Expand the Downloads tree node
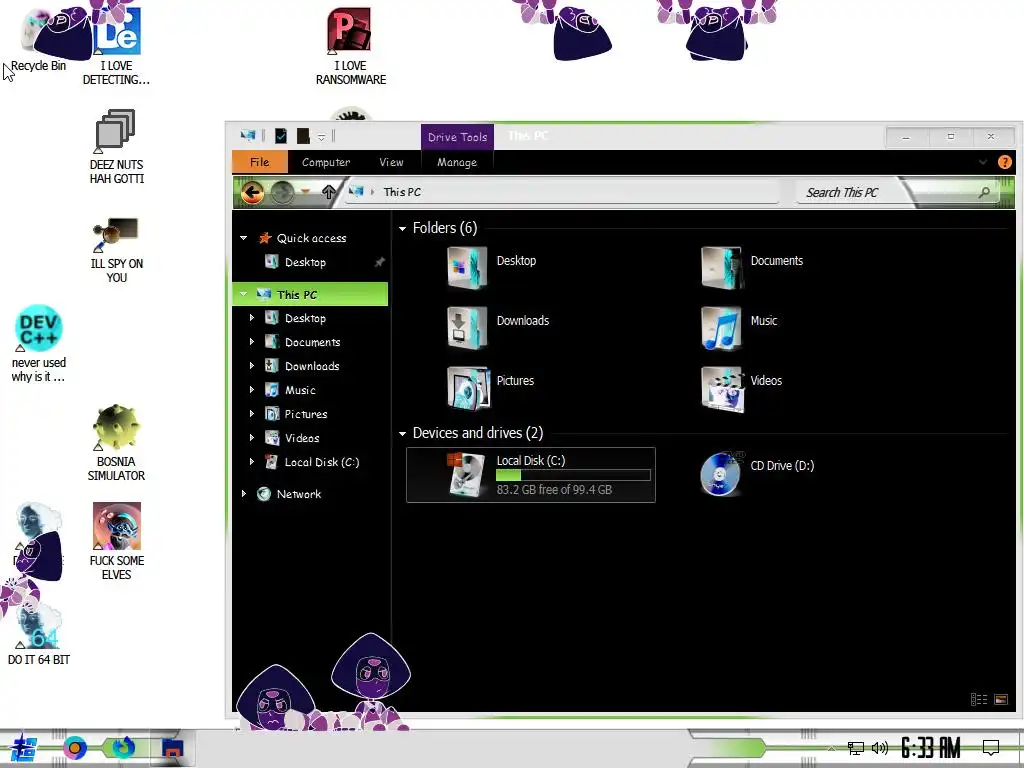 (251, 366)
